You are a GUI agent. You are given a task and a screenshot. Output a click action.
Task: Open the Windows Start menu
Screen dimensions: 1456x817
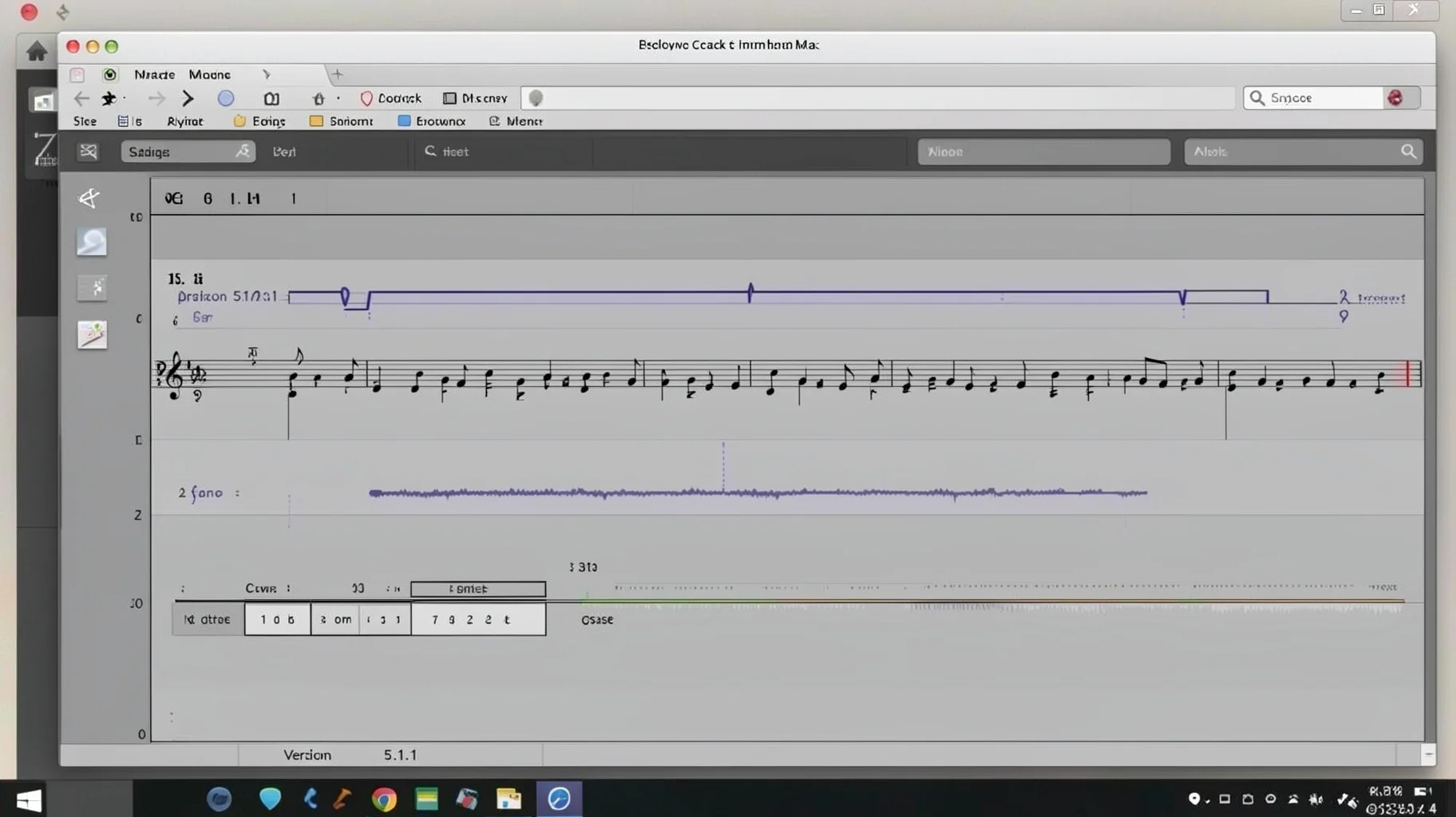click(x=29, y=800)
